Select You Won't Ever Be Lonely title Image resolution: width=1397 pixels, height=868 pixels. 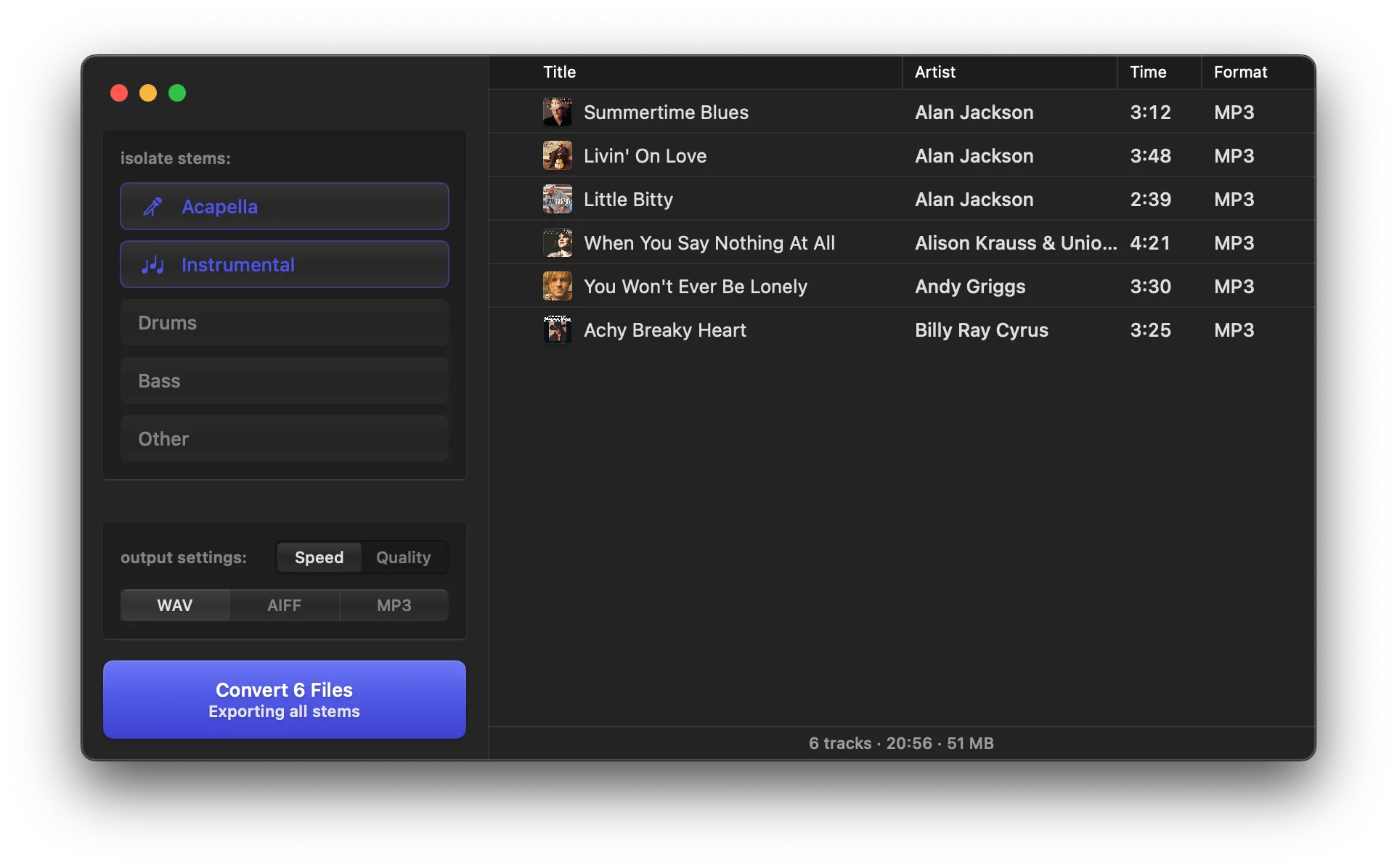[x=696, y=287]
